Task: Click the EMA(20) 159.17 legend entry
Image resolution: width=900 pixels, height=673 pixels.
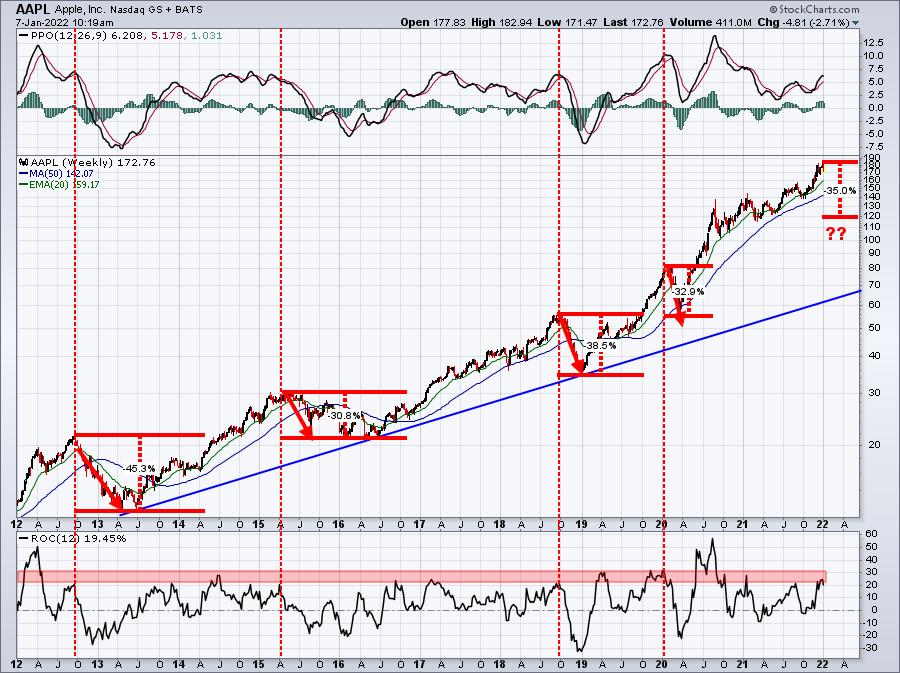Action: [x=59, y=184]
